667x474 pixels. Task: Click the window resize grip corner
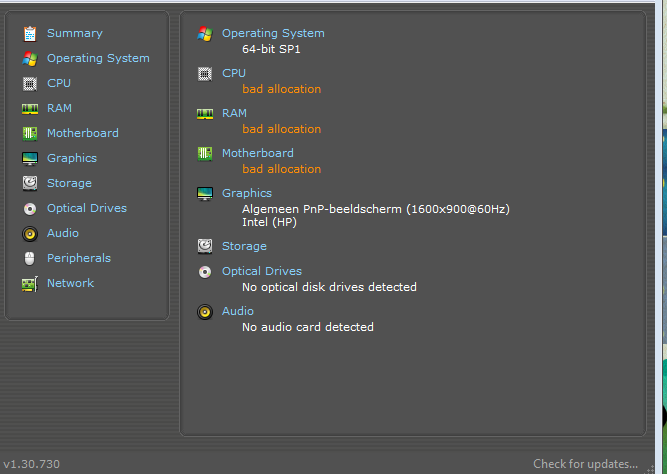[x=650, y=468]
